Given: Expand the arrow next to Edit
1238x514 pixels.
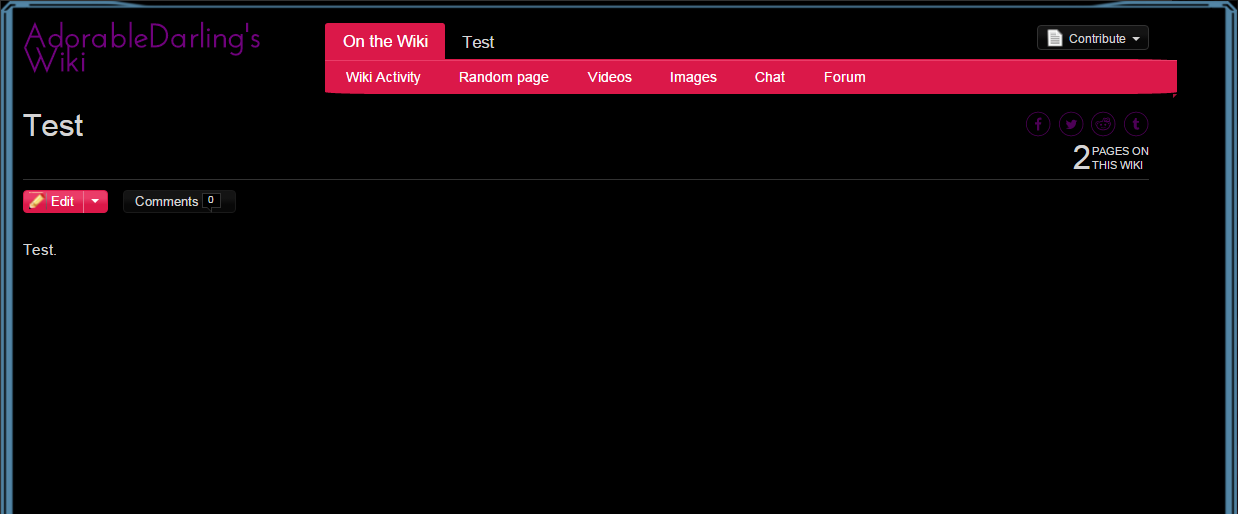Looking at the screenshot, I should click(x=95, y=201).
